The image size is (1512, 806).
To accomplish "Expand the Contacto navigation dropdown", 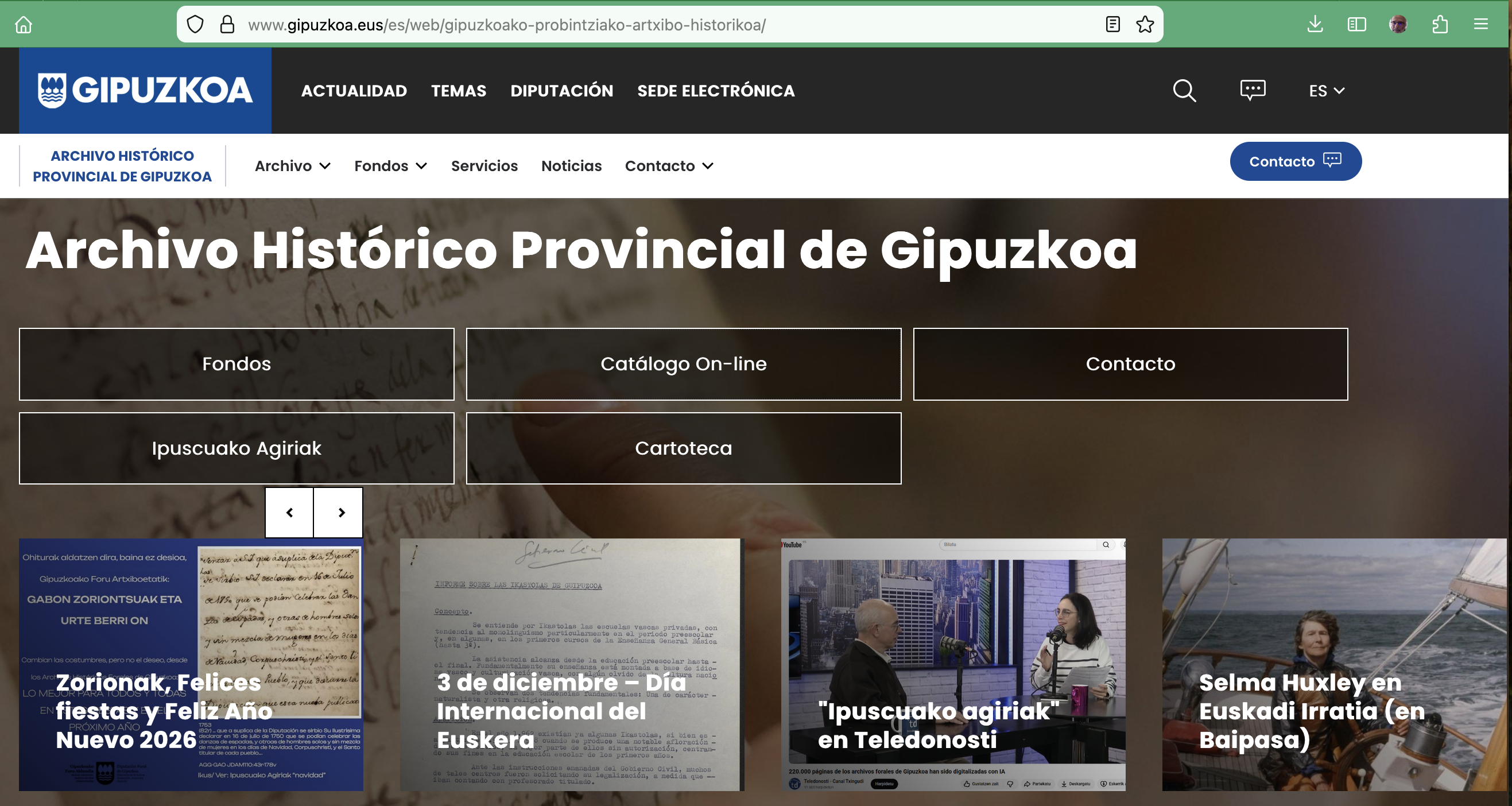I will pos(669,166).
